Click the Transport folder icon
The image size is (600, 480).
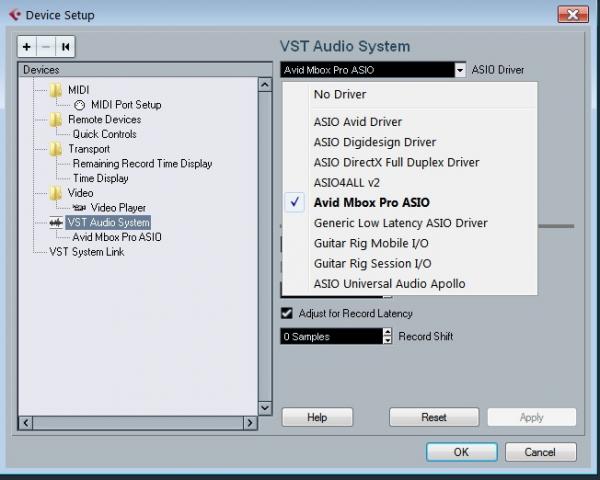(x=56, y=149)
